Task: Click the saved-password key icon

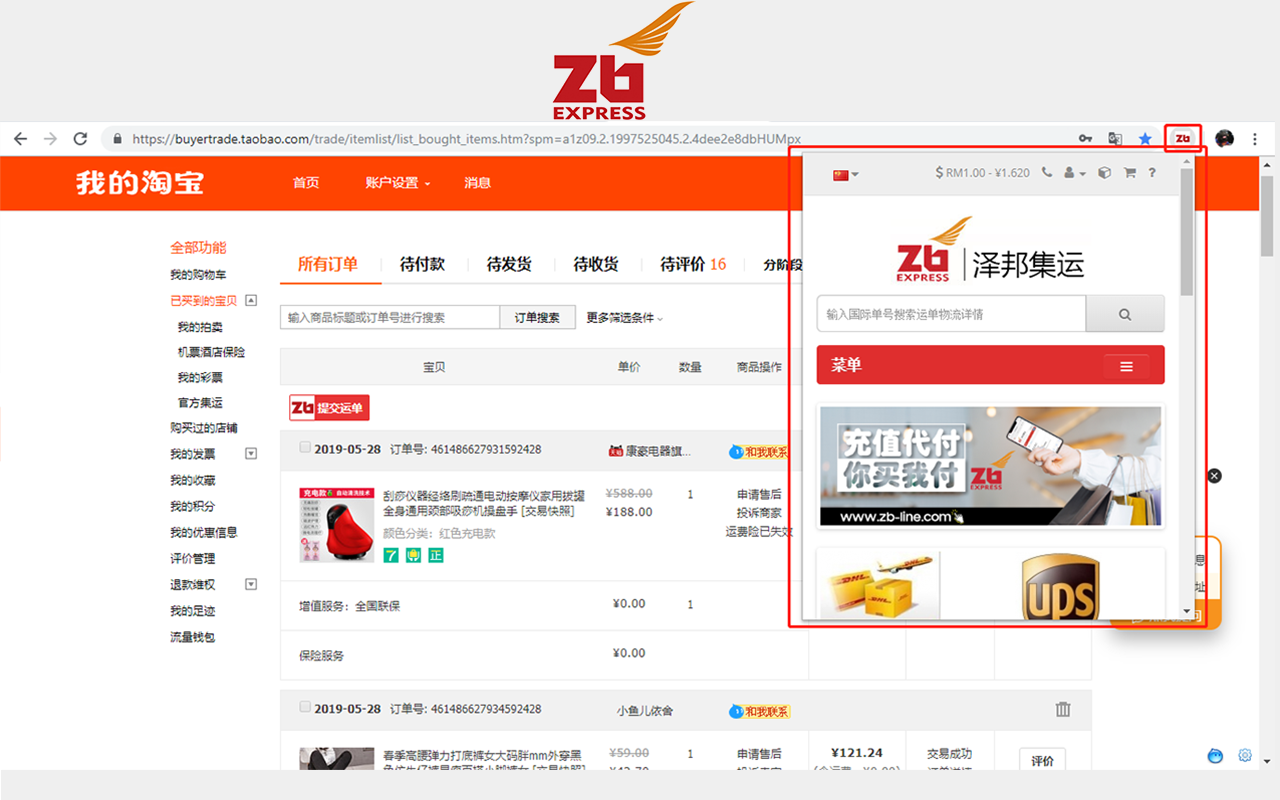Action: click(x=1085, y=139)
